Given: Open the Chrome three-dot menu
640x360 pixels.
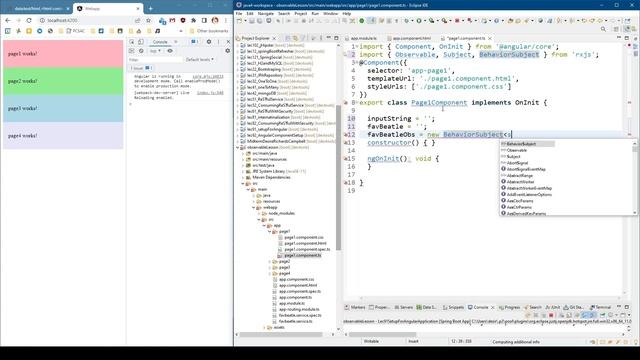Looking at the screenshot, I should [x=225, y=20].
